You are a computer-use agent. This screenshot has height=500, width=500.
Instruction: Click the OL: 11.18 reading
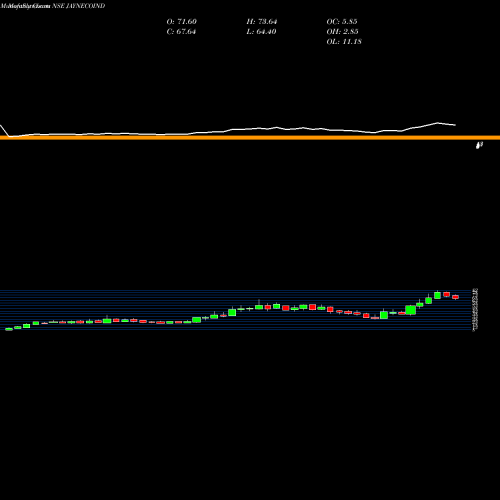344,41
